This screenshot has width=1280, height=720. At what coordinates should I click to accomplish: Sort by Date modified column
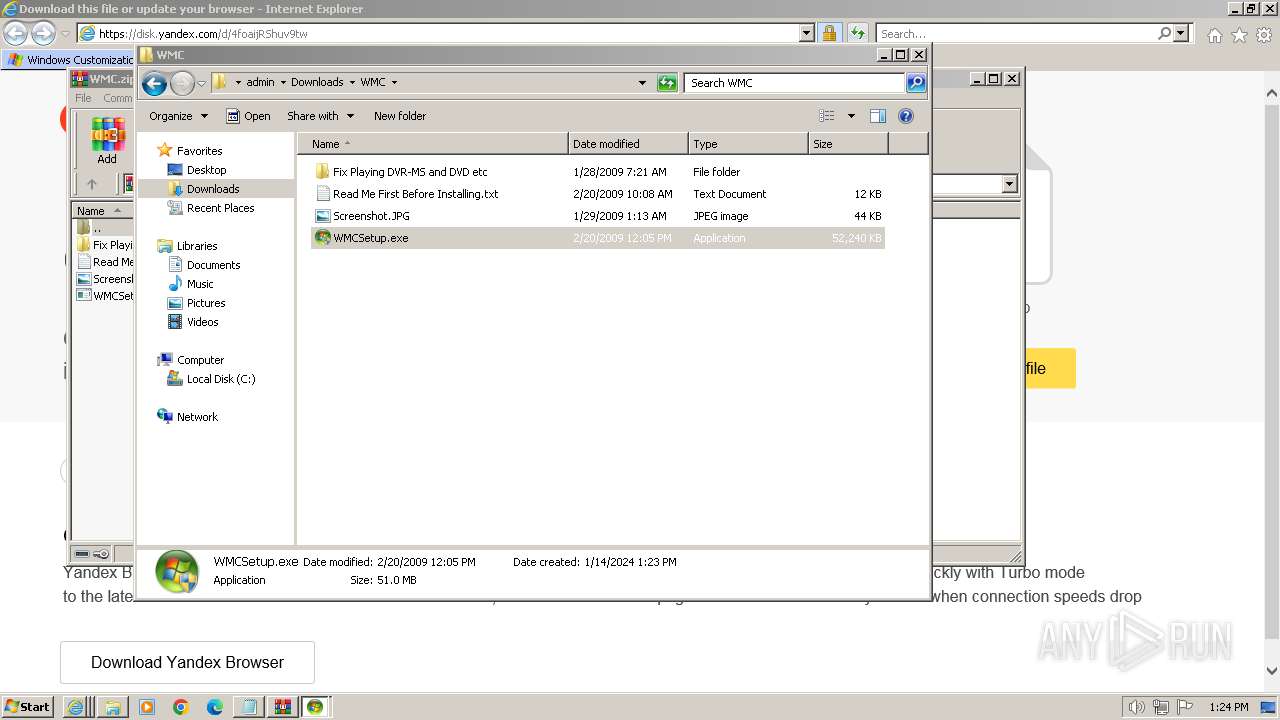(x=628, y=144)
